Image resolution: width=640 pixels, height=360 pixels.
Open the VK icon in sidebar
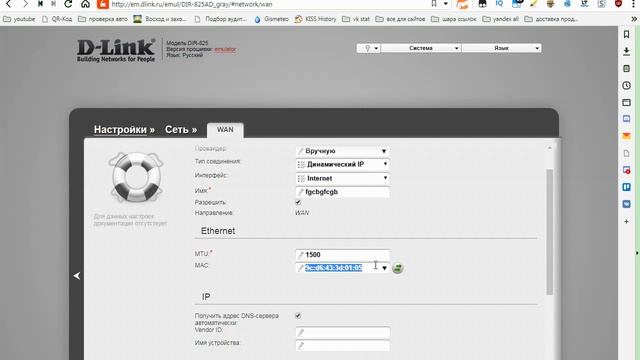coord(627,204)
